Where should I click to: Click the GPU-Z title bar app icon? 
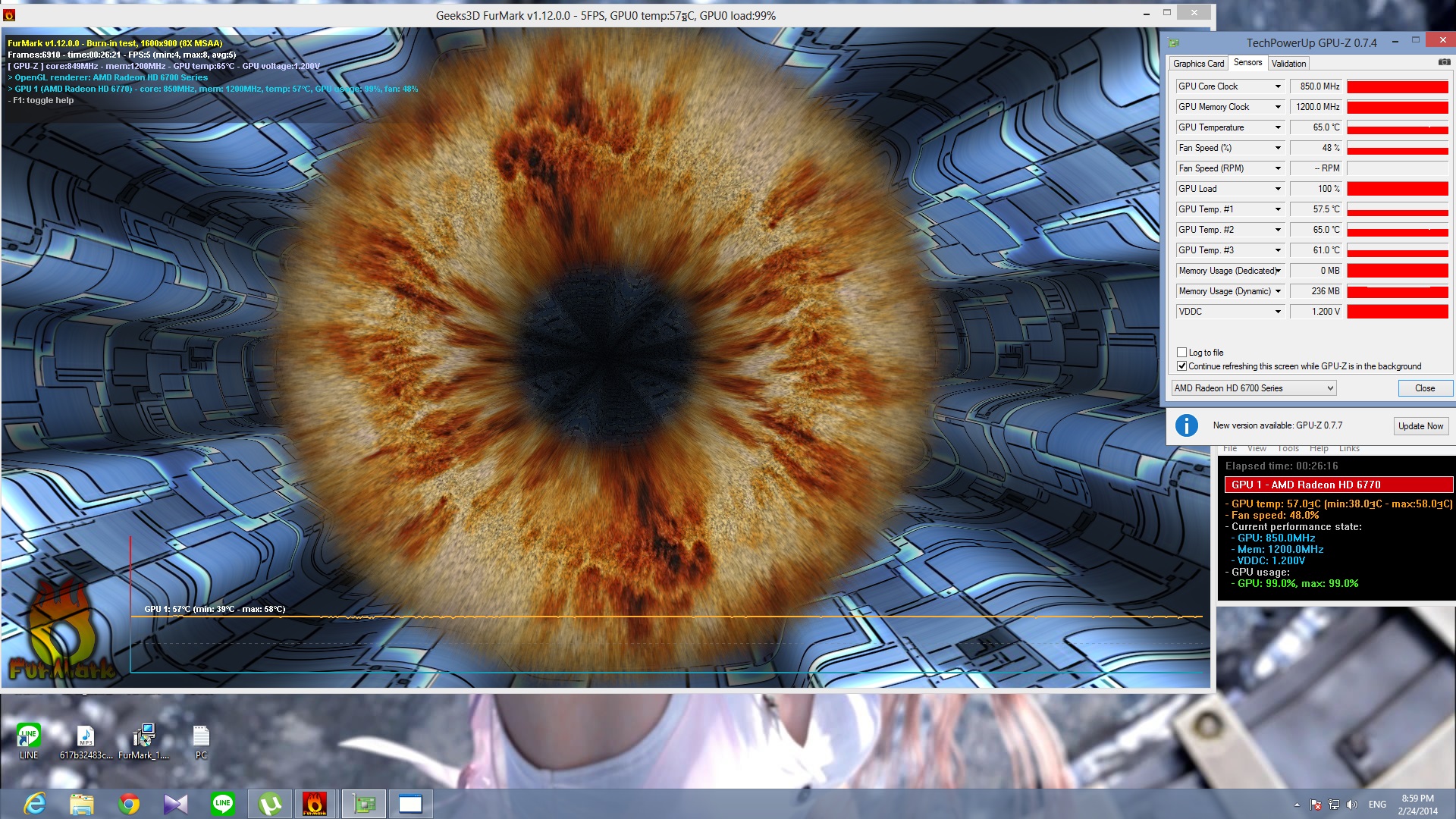click(x=1174, y=42)
